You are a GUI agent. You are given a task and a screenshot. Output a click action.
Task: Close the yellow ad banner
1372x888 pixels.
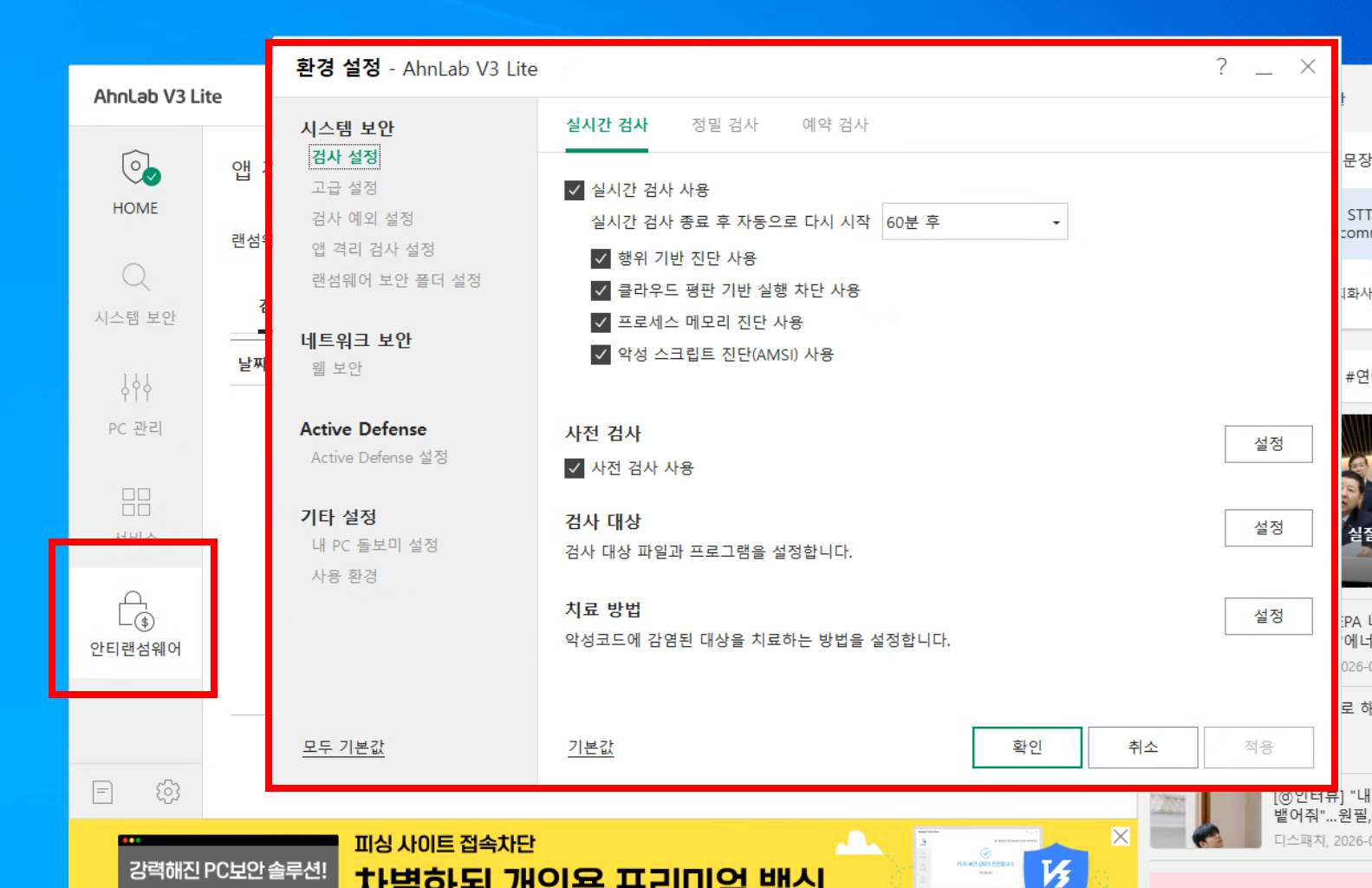[x=1121, y=836]
